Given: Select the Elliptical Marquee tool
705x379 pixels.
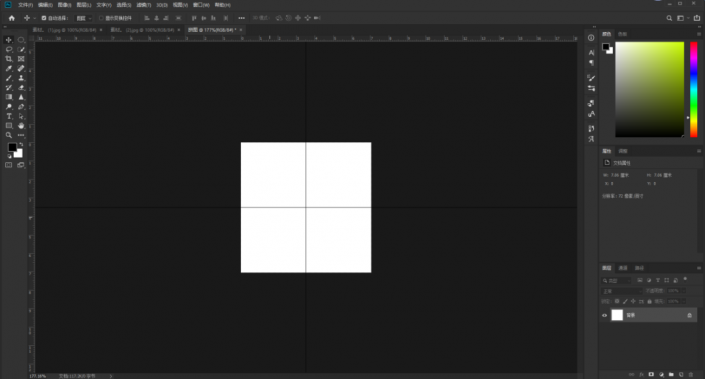Looking at the screenshot, I should tap(21, 40).
